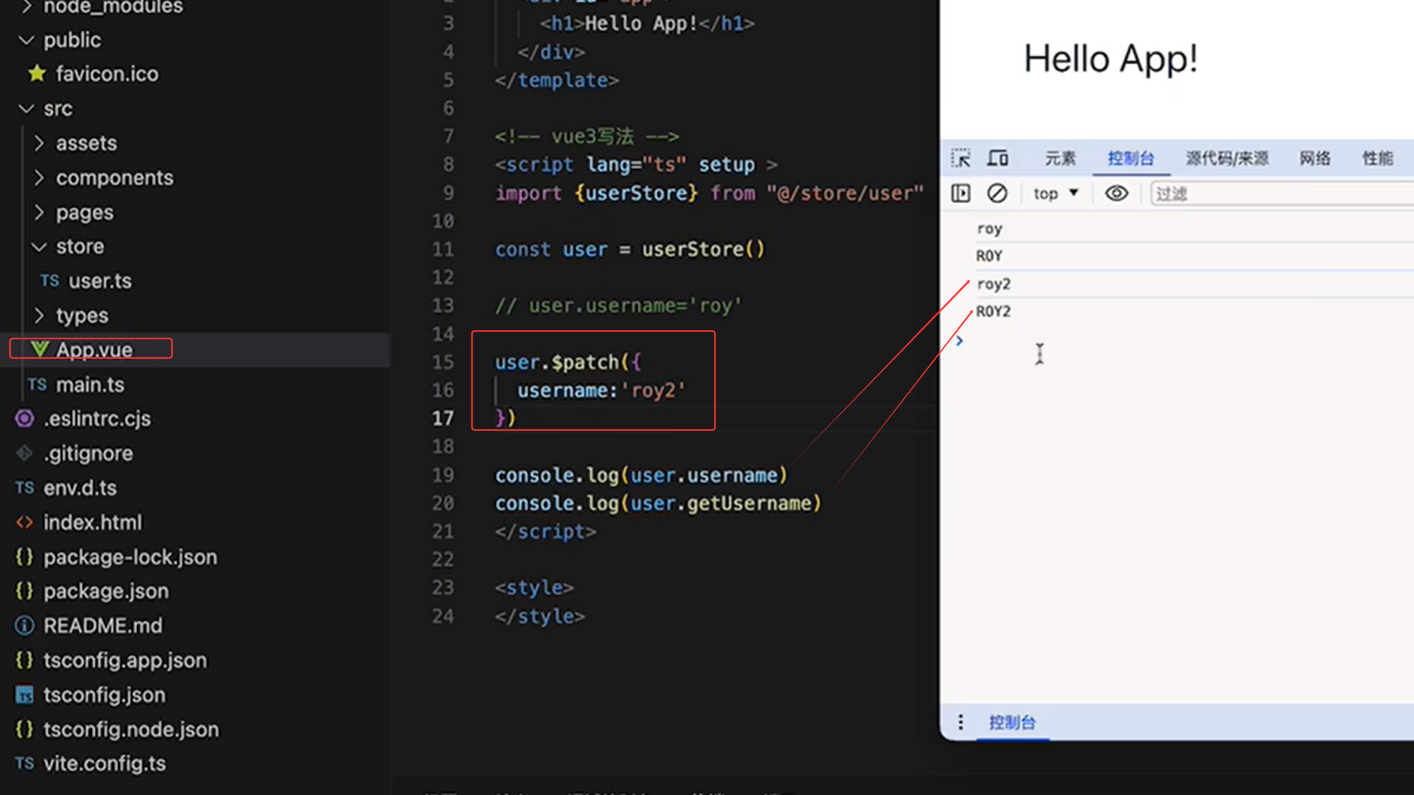This screenshot has height=795, width=1414.
Task: Toggle device toolbar icon in DevTools
Action: (x=998, y=158)
